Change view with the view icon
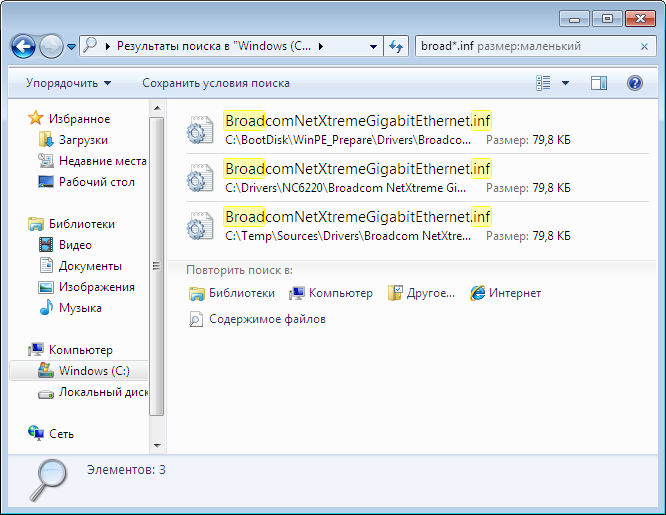Image resolution: width=666 pixels, height=515 pixels. click(543, 83)
